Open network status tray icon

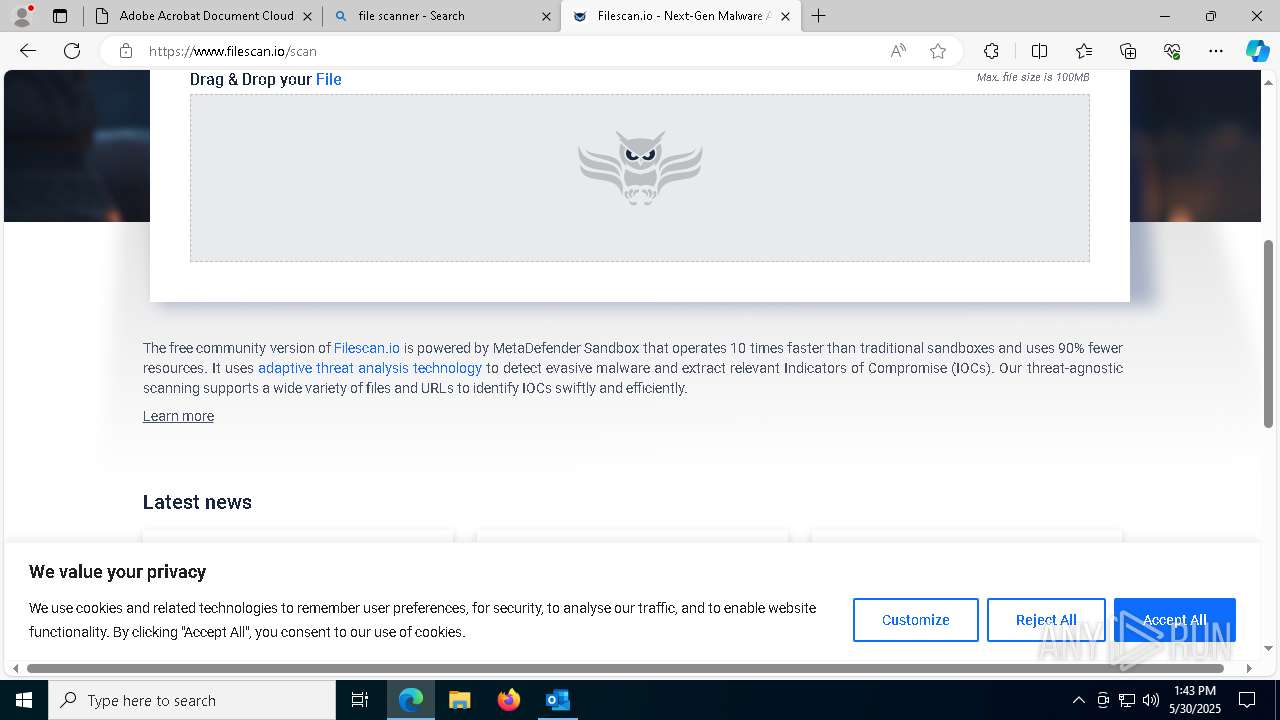pos(1127,700)
